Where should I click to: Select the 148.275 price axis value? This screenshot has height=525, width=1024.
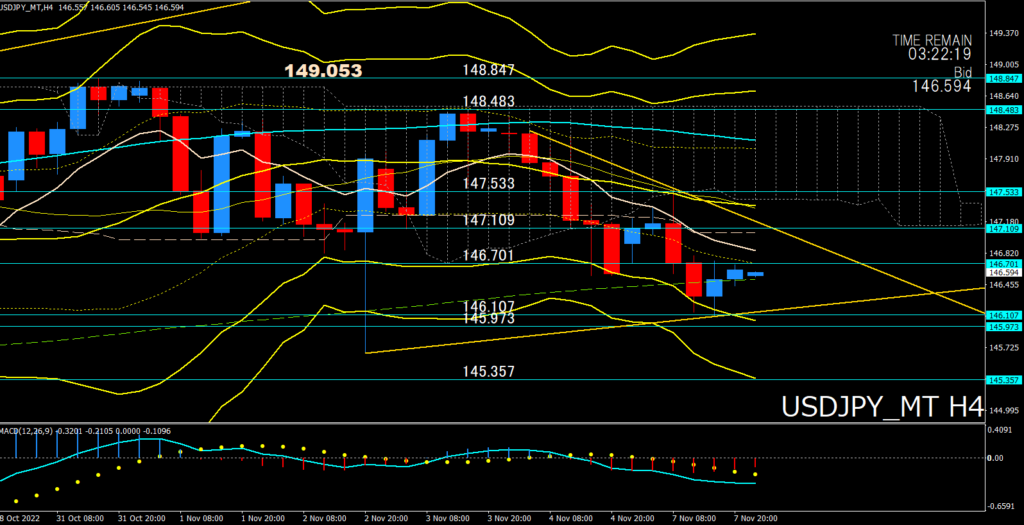coord(1004,127)
